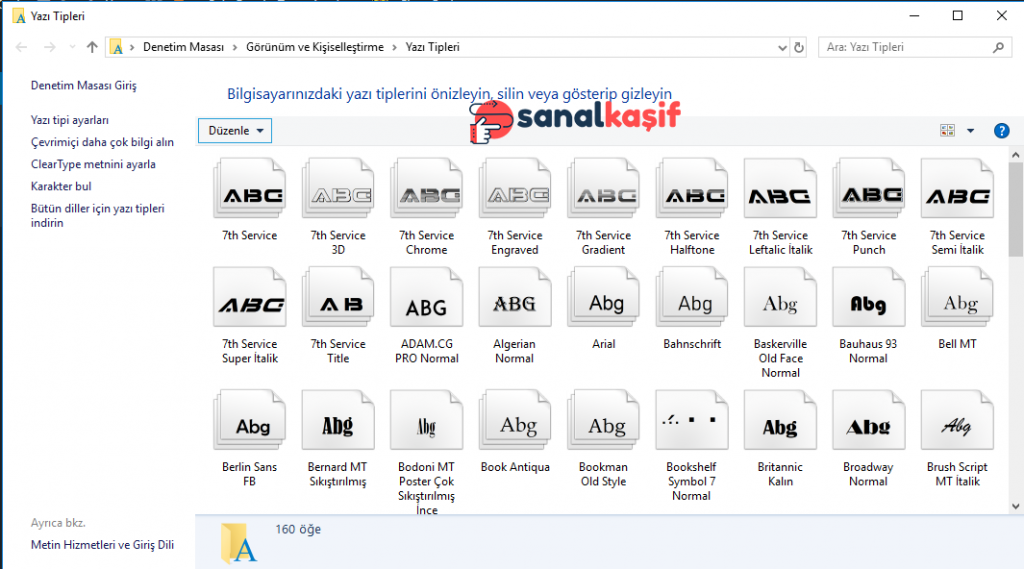Open ClearType metnini ayarla link

93,164
